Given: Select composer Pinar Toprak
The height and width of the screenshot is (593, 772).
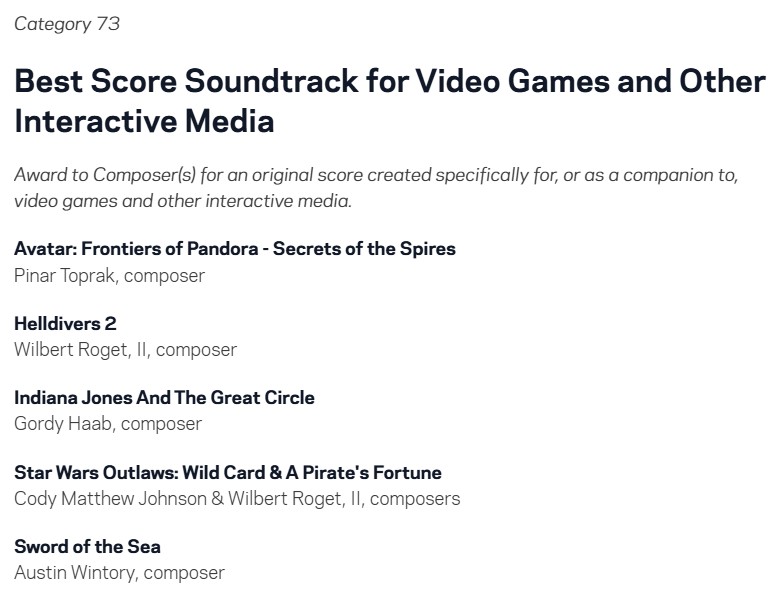Looking at the screenshot, I should click(66, 275).
